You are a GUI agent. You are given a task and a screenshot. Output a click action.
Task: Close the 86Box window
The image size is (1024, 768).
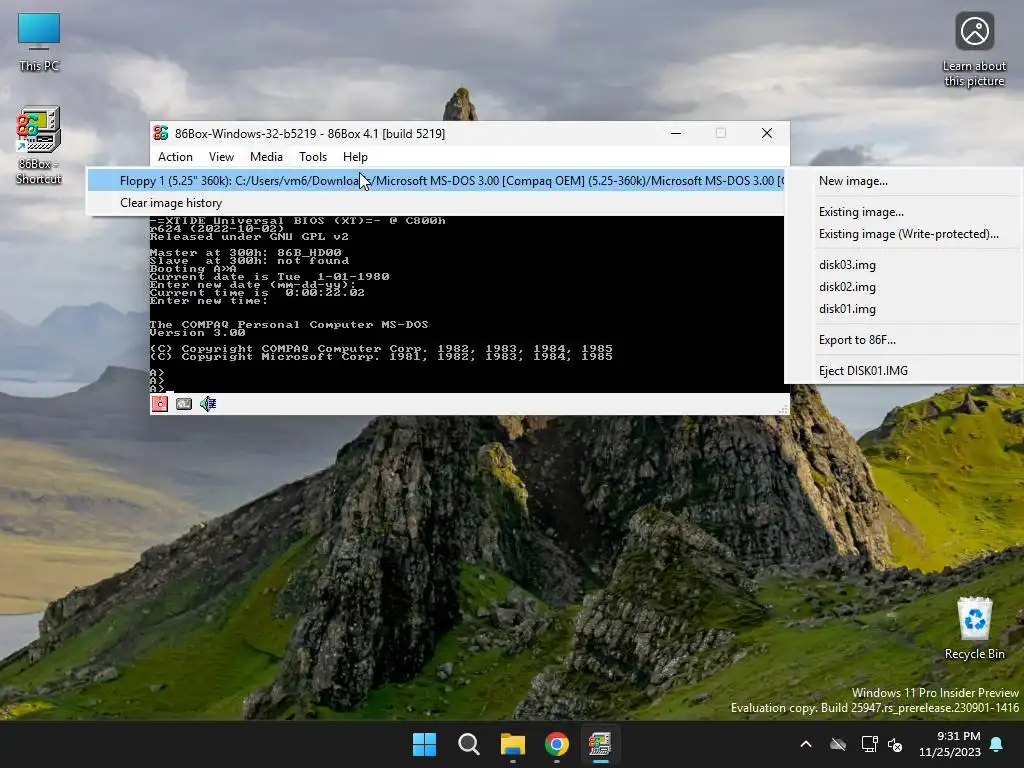click(767, 133)
